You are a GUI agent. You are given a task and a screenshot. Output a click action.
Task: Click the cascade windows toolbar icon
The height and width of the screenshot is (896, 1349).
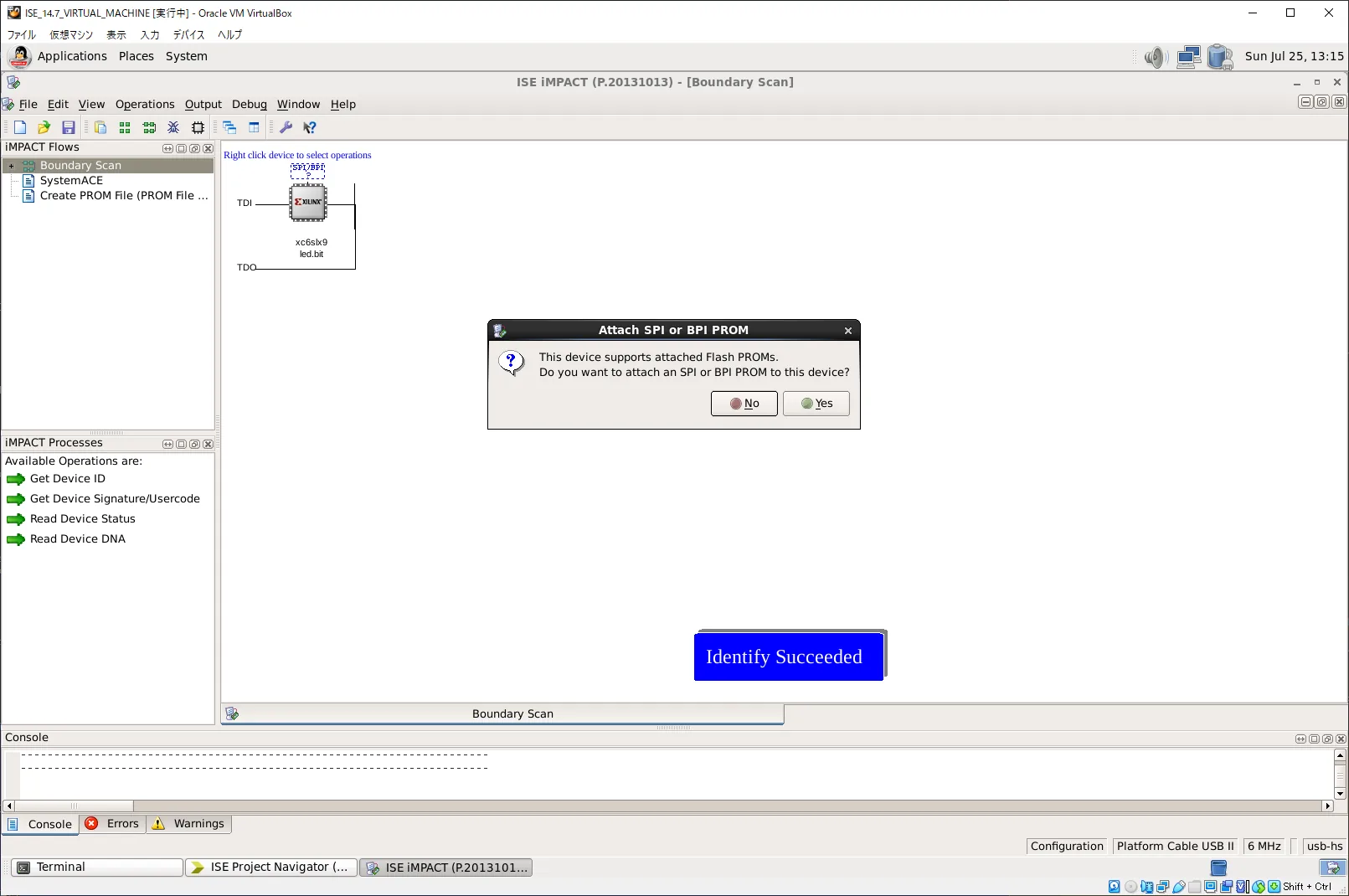pyautogui.click(x=229, y=127)
